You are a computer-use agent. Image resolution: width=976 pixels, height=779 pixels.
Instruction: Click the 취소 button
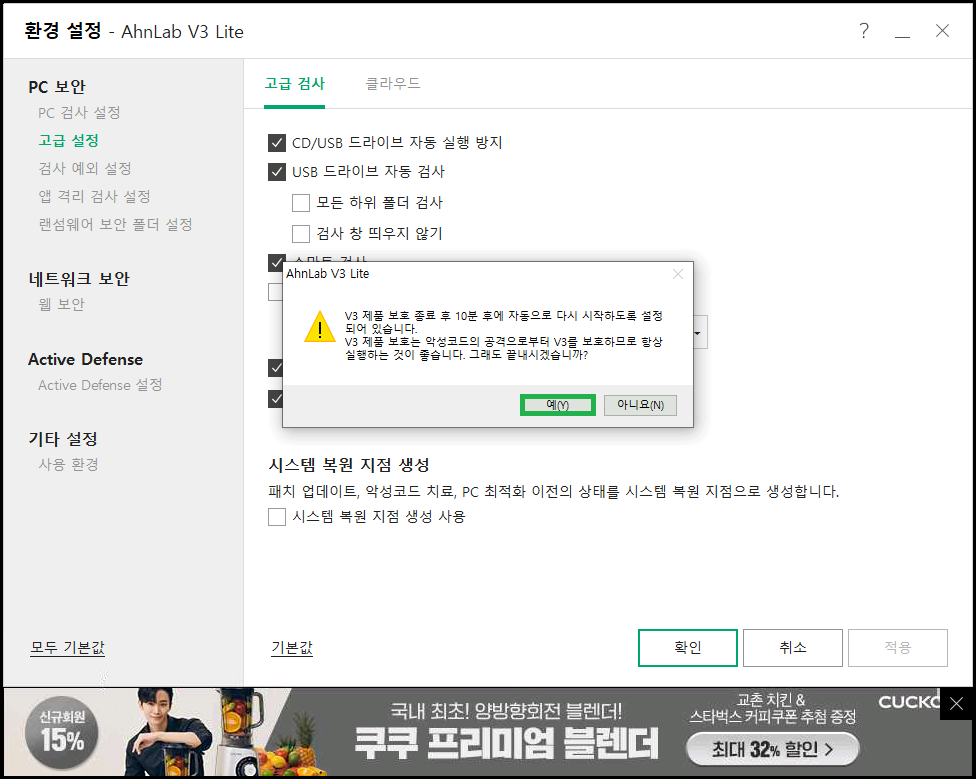(792, 648)
